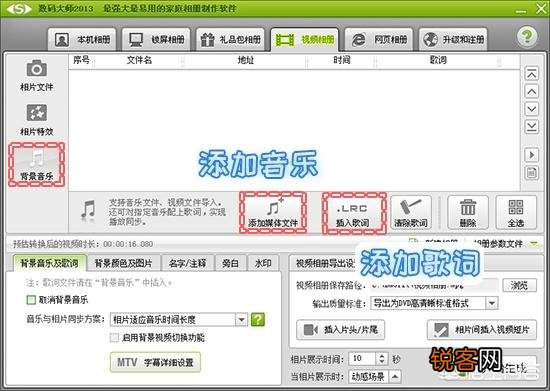The image size is (550, 391).
Task: Open help question mark at top right
Action: tap(526, 36)
